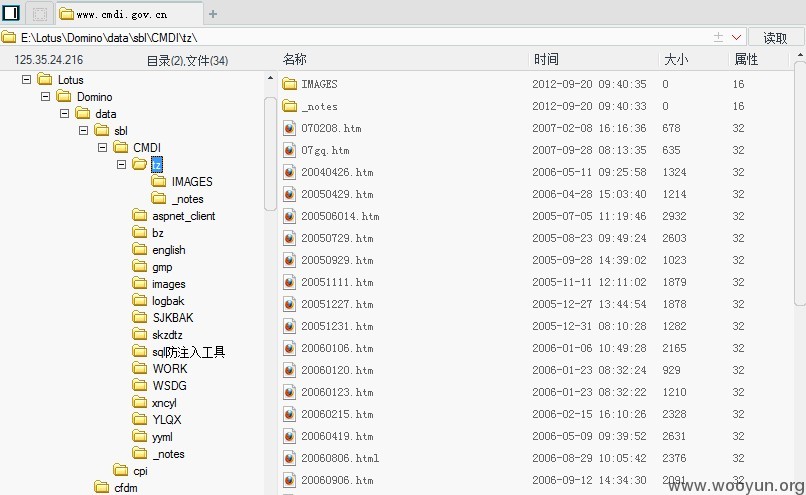This screenshot has height=495, width=806.
Task: Select the cfdm folder in tree
Action: pyautogui.click(x=126, y=488)
